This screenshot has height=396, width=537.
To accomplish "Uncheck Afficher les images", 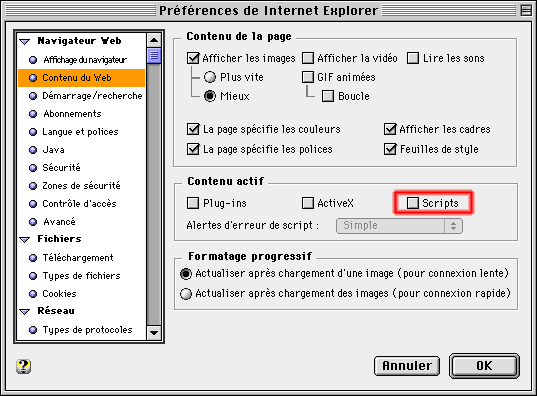I will click(193, 58).
